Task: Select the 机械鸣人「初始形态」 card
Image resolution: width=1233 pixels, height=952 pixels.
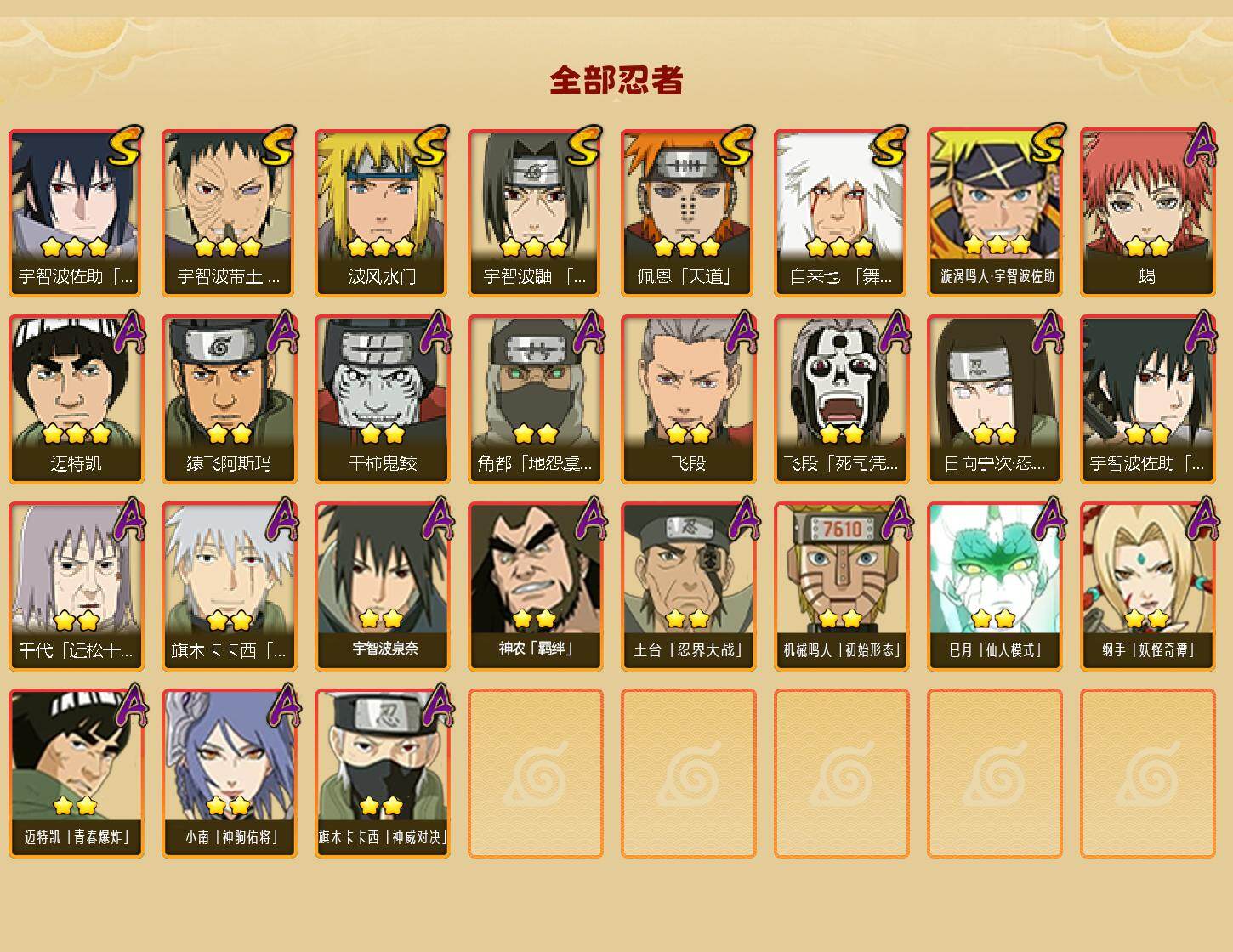Action: click(x=842, y=586)
